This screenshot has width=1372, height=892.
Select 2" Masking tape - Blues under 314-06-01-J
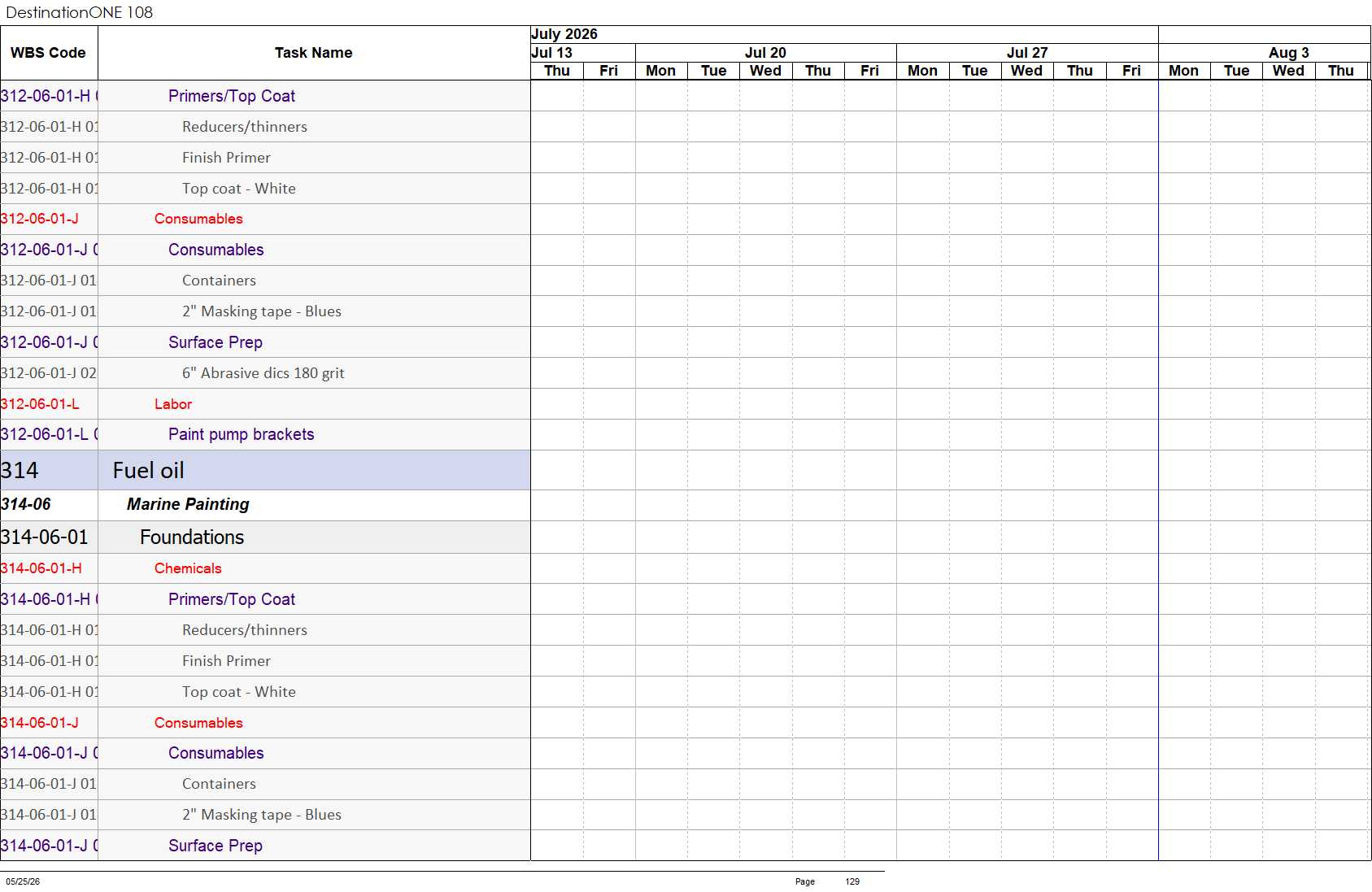pos(262,815)
